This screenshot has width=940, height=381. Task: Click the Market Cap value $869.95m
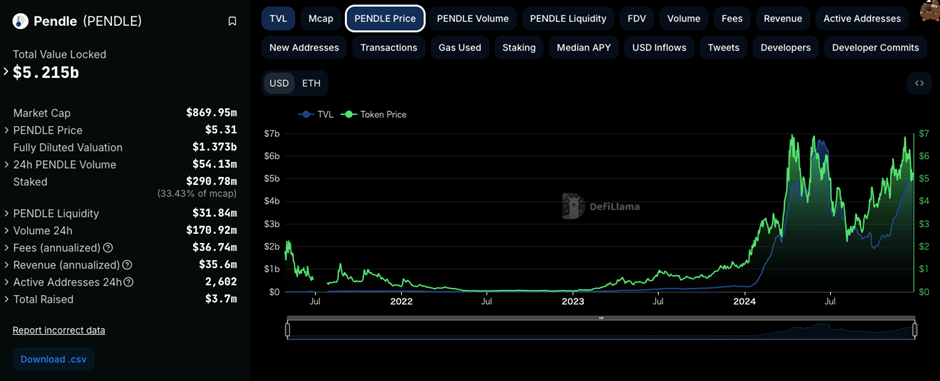pyautogui.click(x=212, y=113)
